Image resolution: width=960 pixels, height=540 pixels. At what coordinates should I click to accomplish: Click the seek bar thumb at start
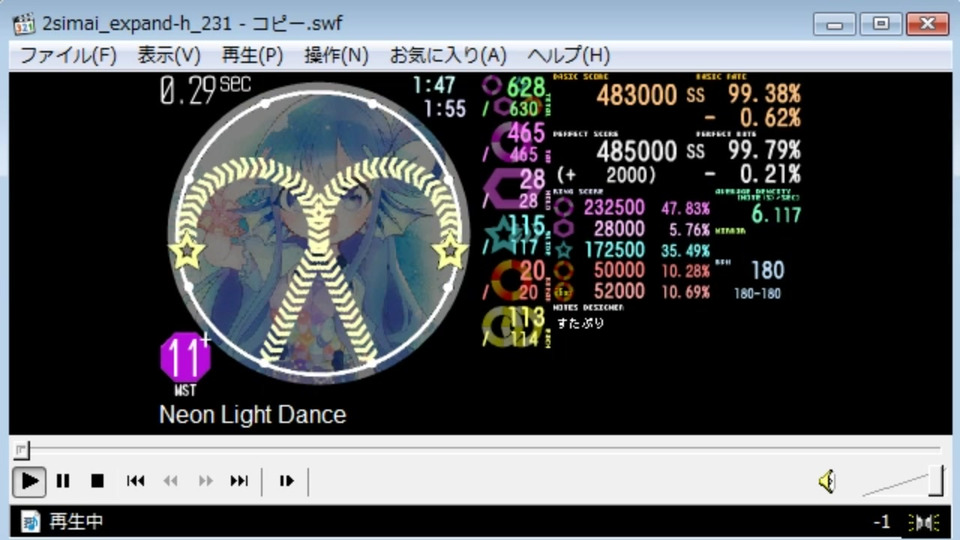[21, 450]
